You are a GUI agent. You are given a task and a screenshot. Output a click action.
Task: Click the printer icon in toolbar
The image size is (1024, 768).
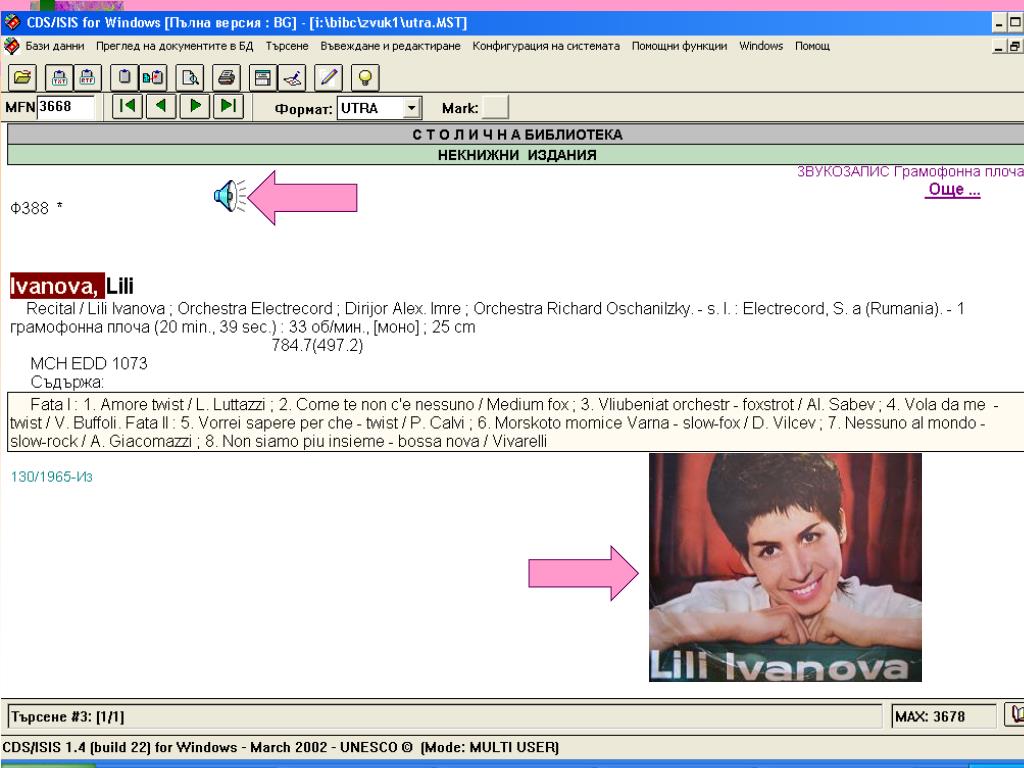227,78
